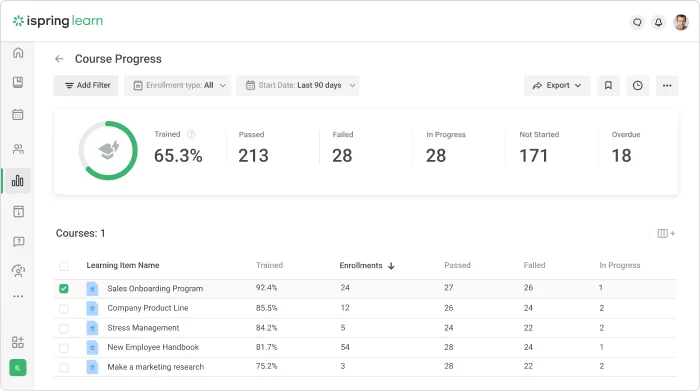Click the bookmark icon to save report
This screenshot has width=700, height=391.
(x=608, y=85)
